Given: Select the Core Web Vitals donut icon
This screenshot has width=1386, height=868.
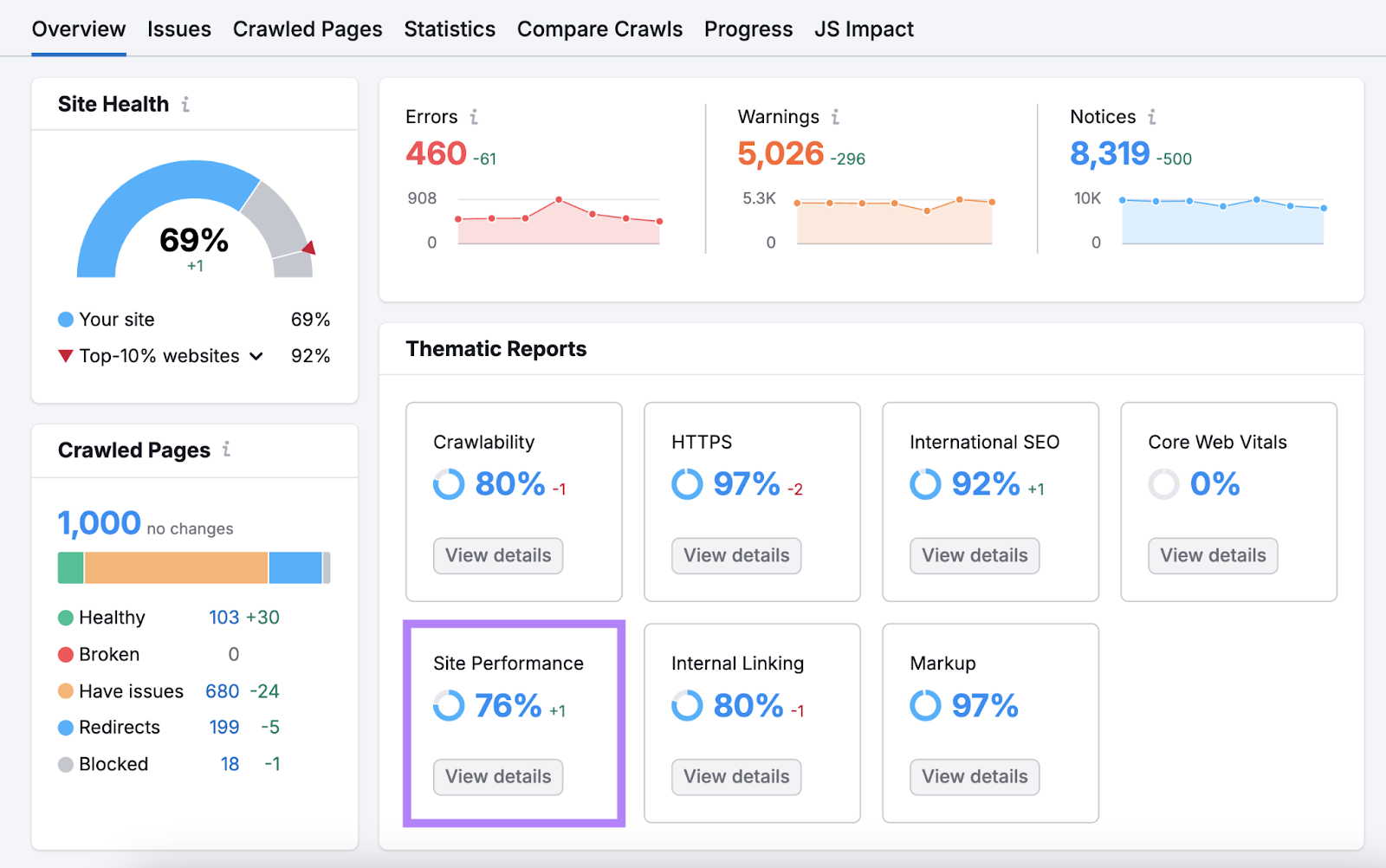Looking at the screenshot, I should click(1163, 484).
